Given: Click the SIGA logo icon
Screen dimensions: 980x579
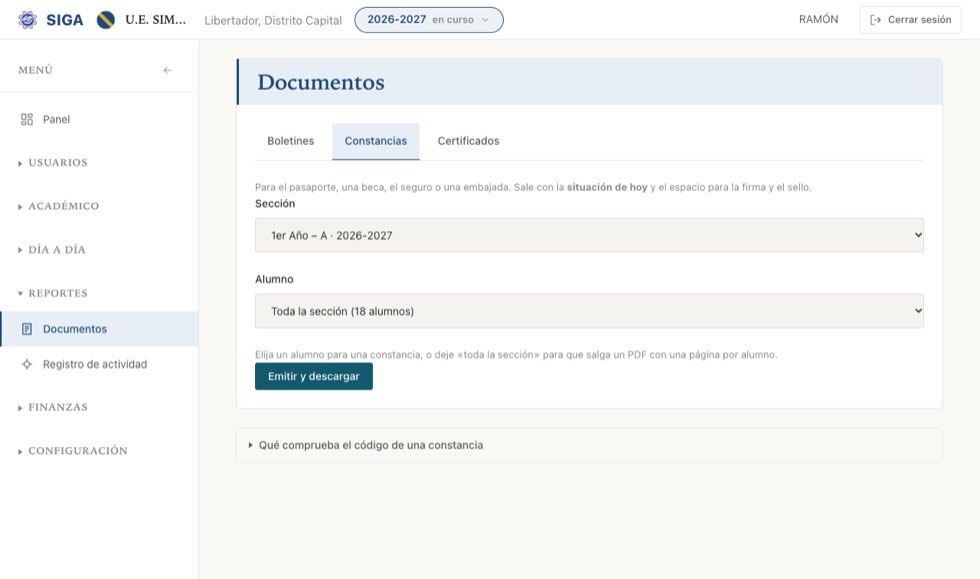Looking at the screenshot, I should click(x=27, y=20).
